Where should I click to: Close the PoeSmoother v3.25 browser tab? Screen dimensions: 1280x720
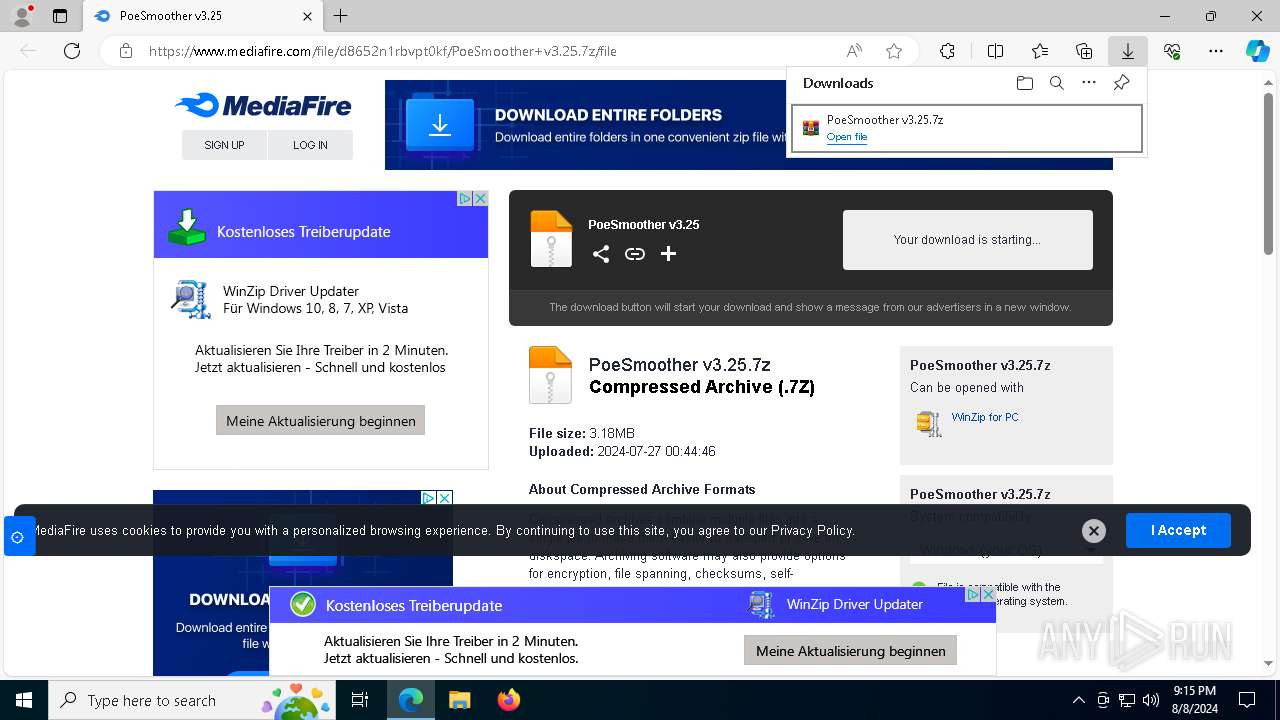tap(308, 16)
